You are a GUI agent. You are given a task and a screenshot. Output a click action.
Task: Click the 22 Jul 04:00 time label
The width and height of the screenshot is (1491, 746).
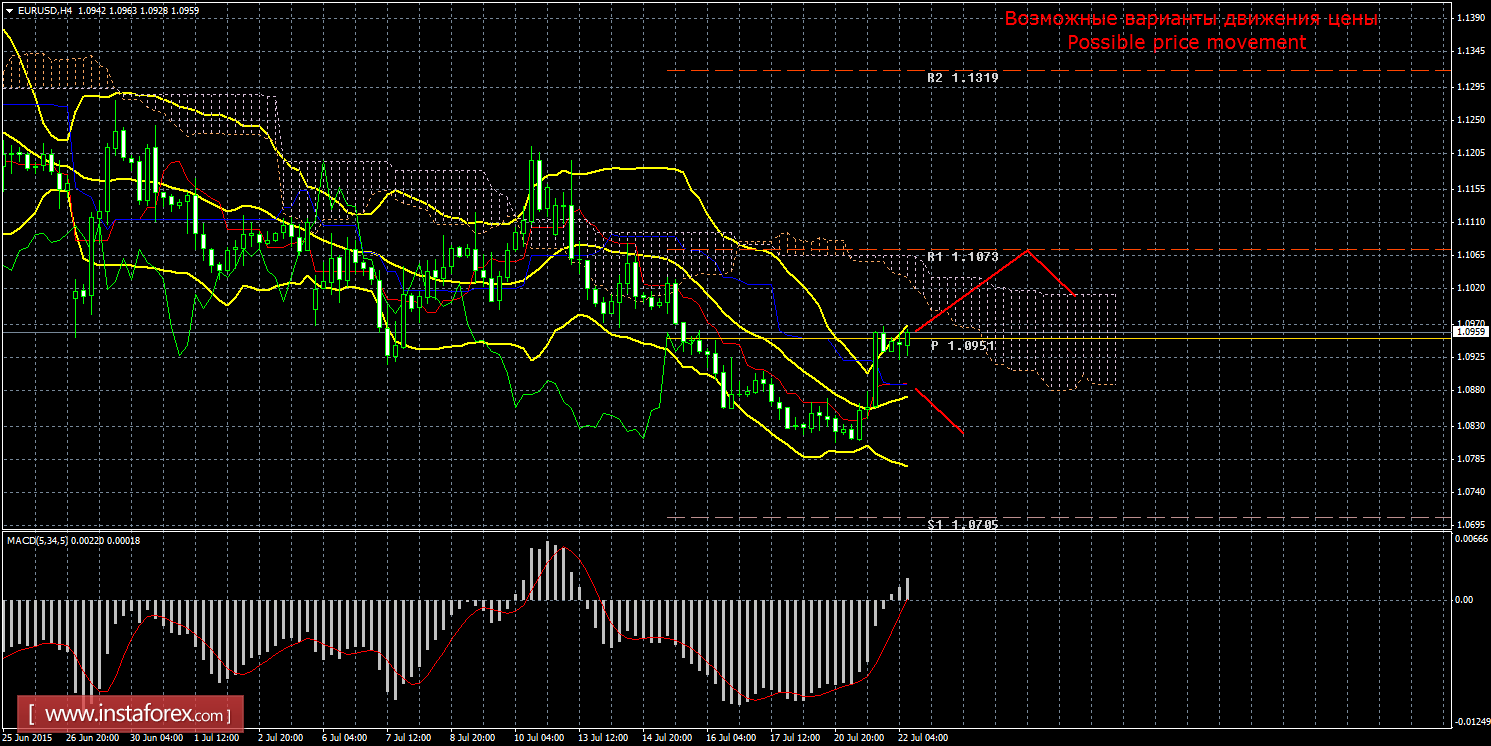tap(923, 738)
